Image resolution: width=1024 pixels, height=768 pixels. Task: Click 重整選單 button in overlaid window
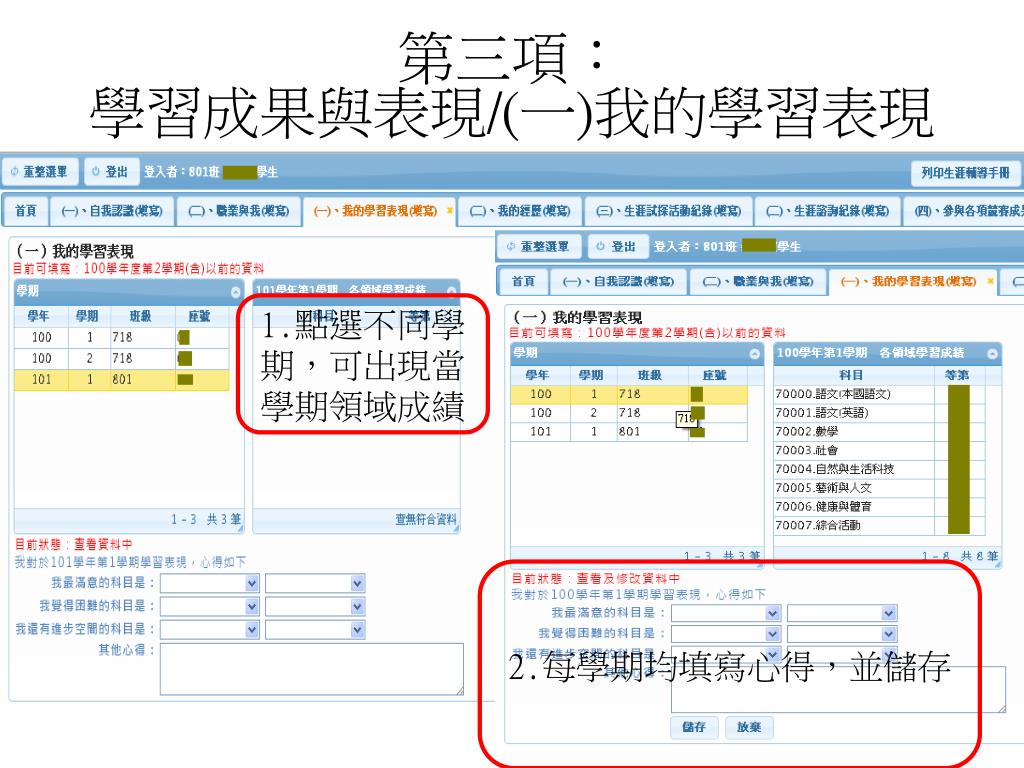tap(539, 247)
